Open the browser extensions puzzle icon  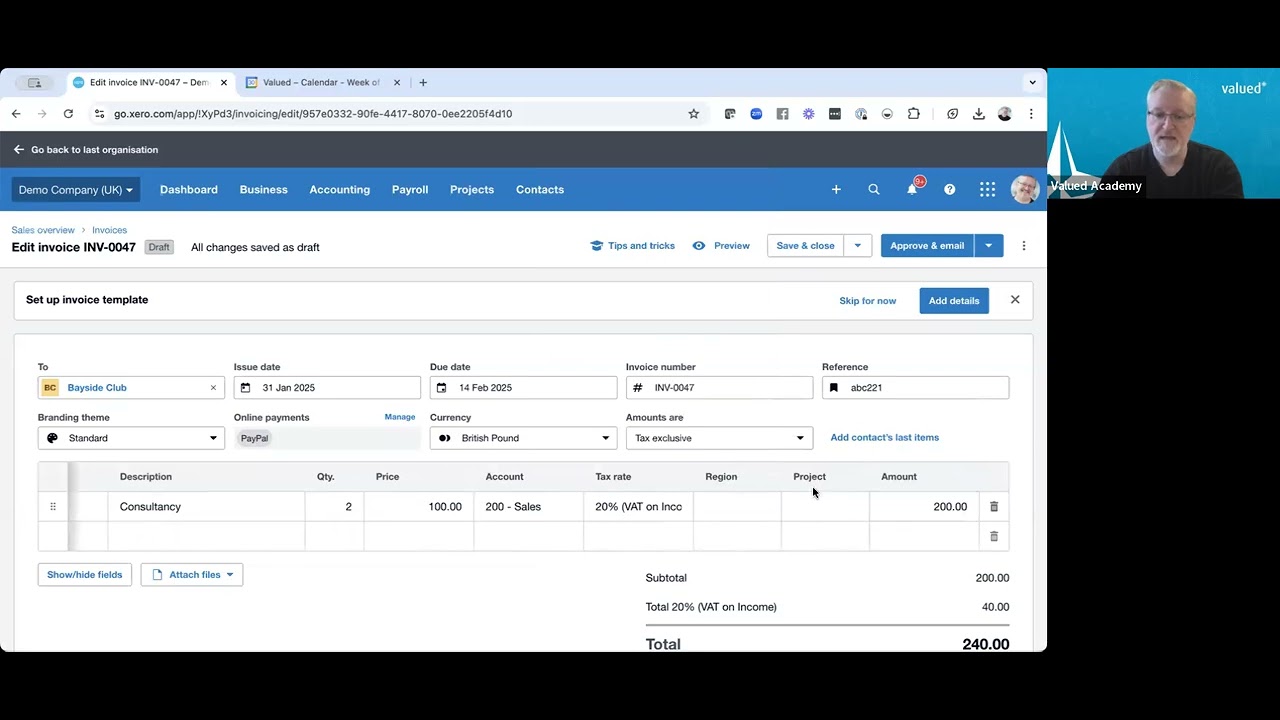click(x=913, y=114)
